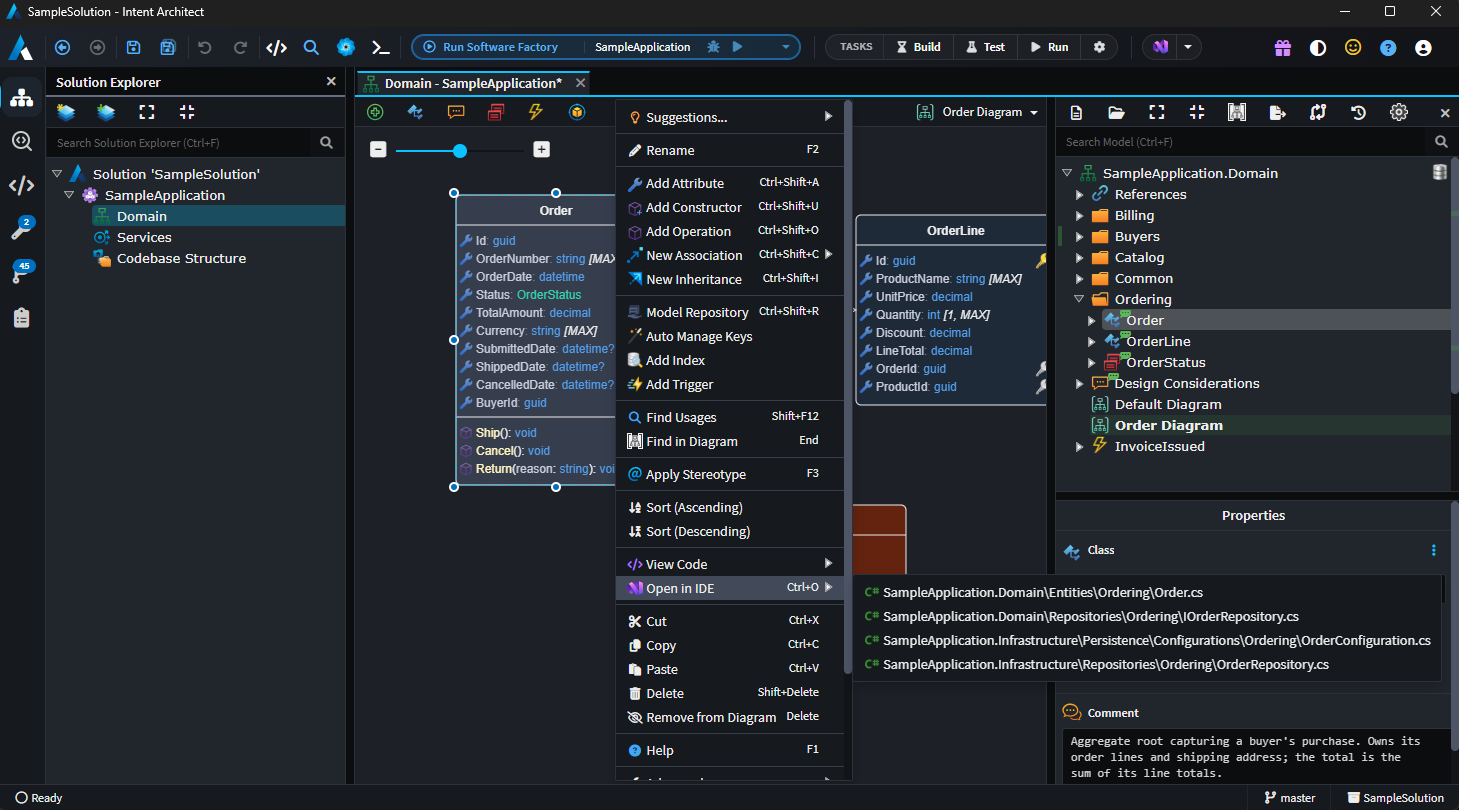Viewport: 1459px width, 810px height.
Task: Click the diagram zoom in plus button
Action: click(x=541, y=150)
